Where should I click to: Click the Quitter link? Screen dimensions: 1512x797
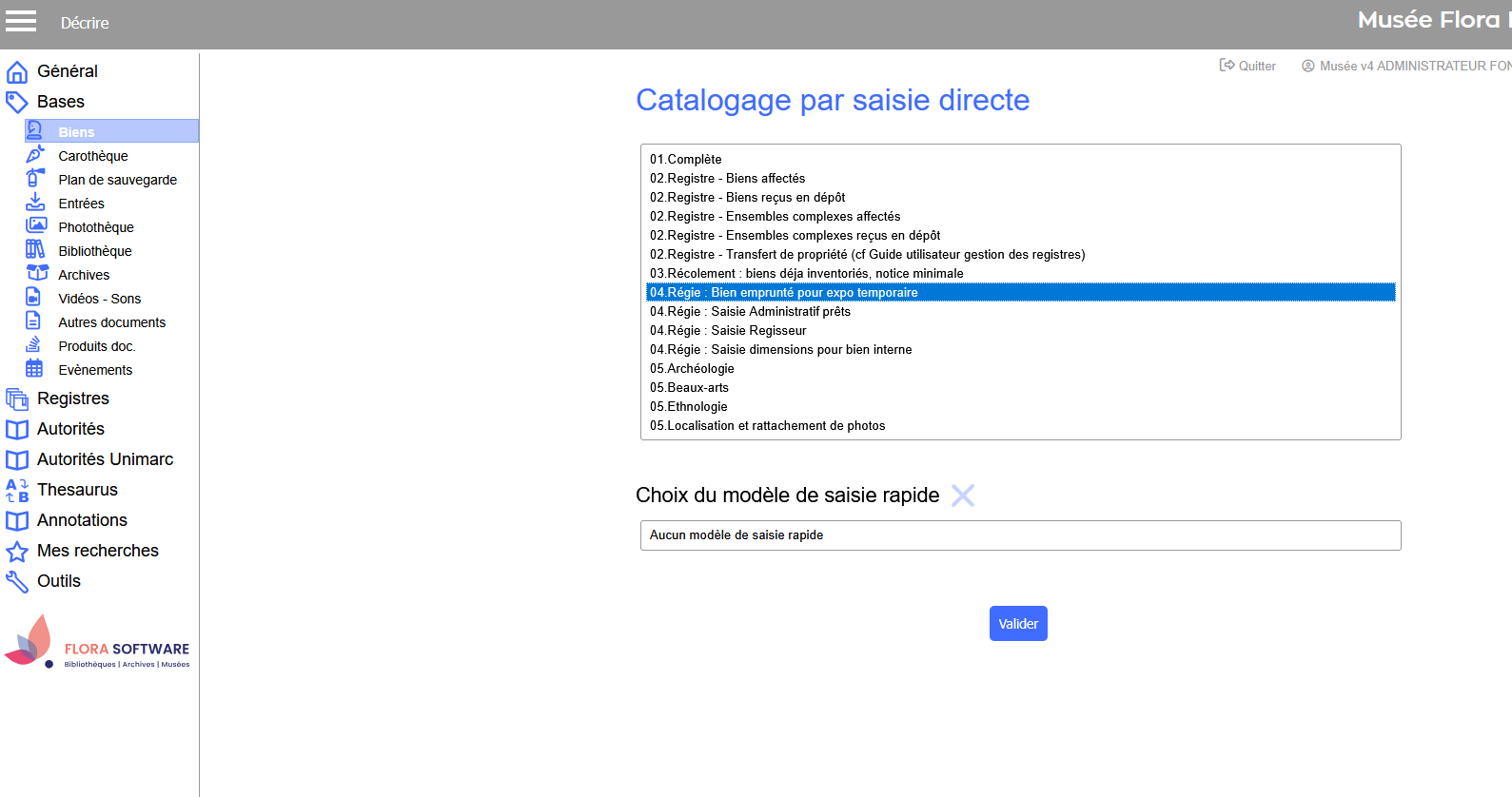tap(1247, 66)
